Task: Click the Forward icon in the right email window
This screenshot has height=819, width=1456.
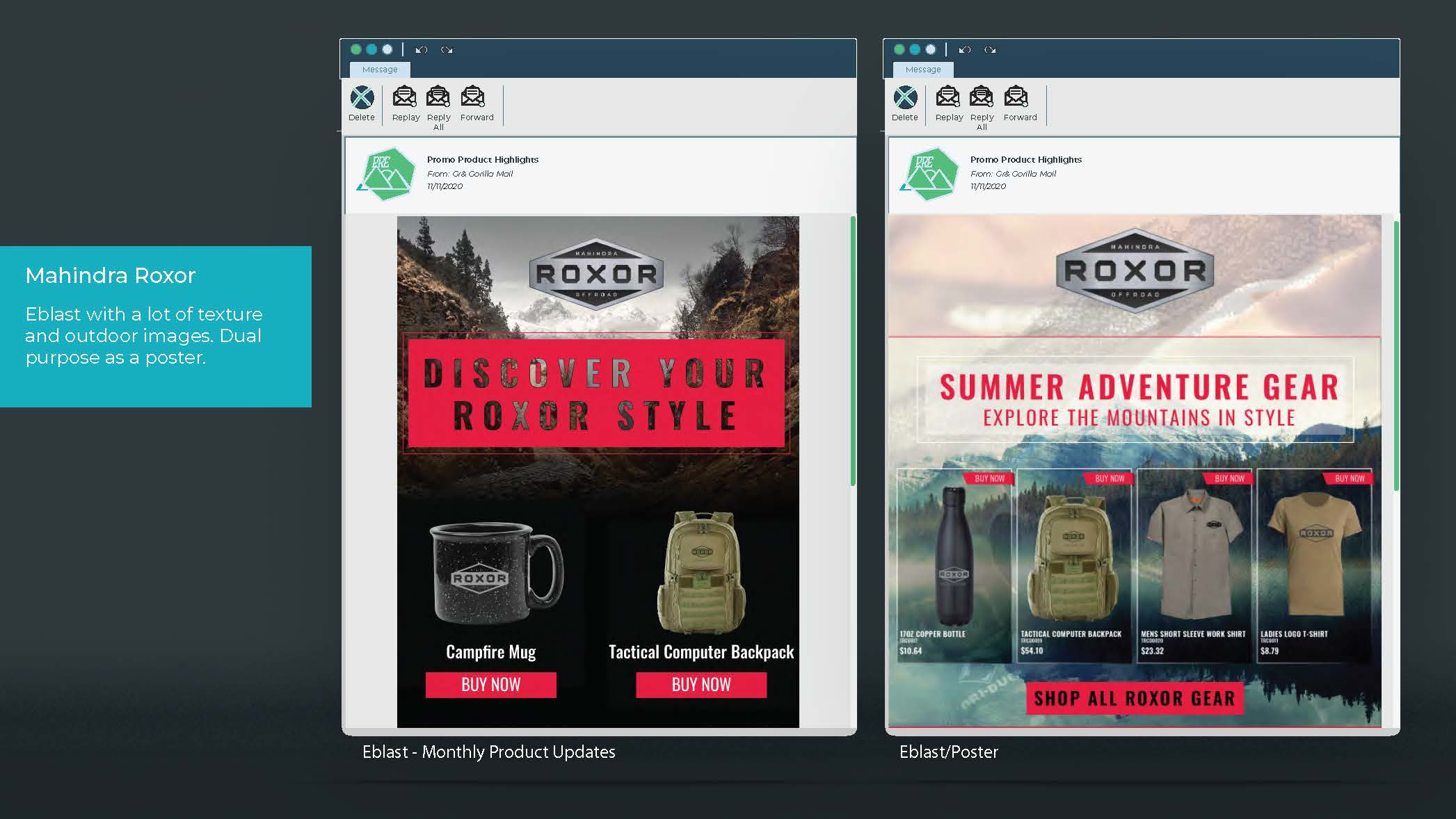Action: (1016, 97)
